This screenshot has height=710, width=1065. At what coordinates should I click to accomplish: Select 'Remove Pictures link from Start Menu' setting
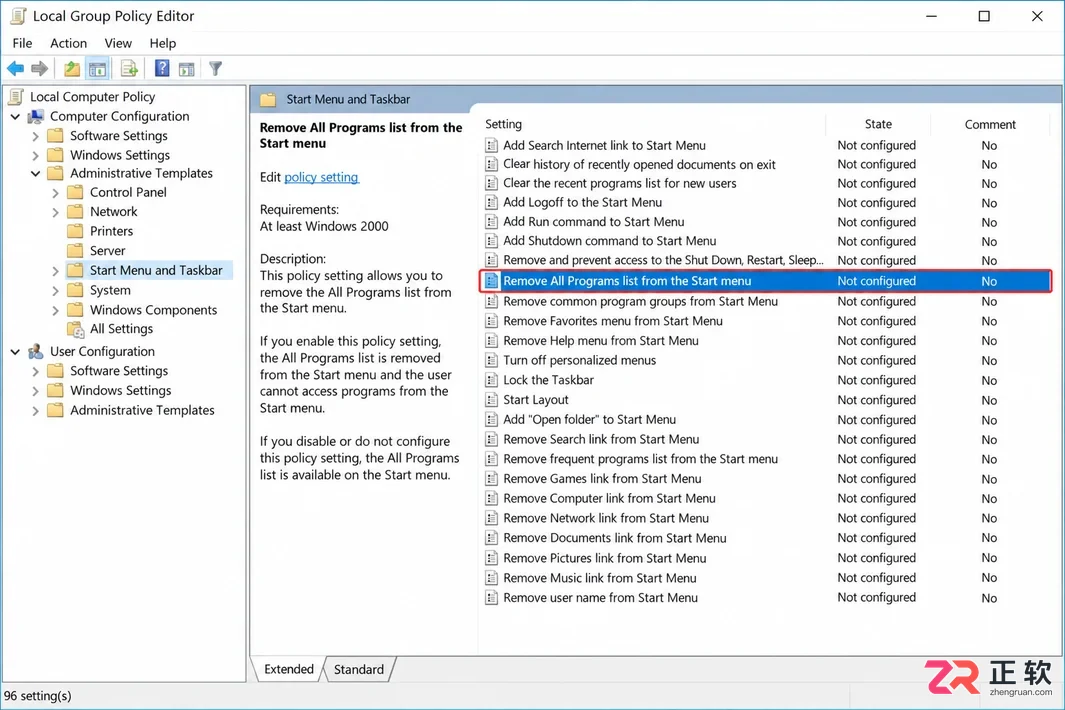(604, 558)
